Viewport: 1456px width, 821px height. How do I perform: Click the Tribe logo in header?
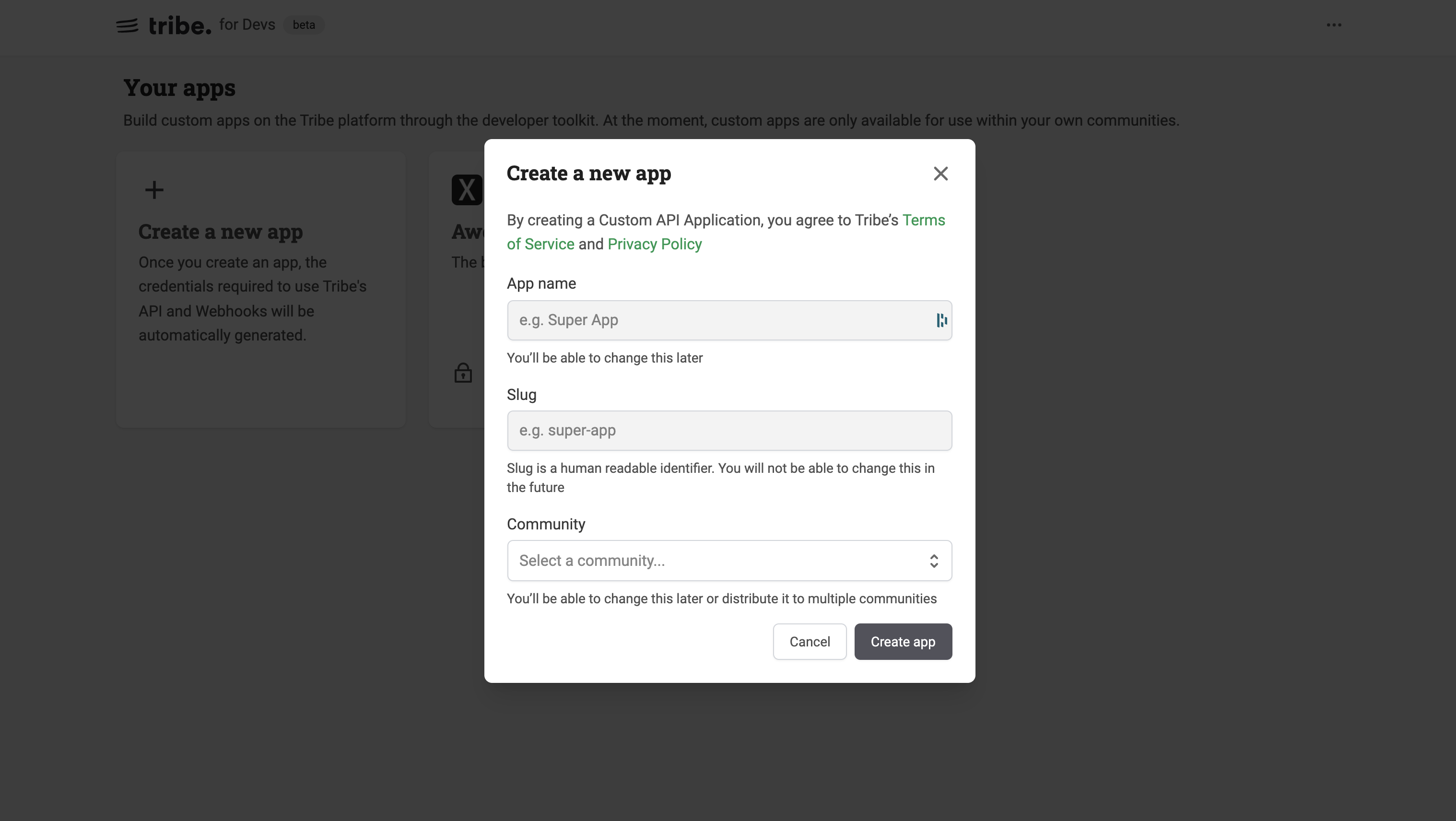(164, 25)
